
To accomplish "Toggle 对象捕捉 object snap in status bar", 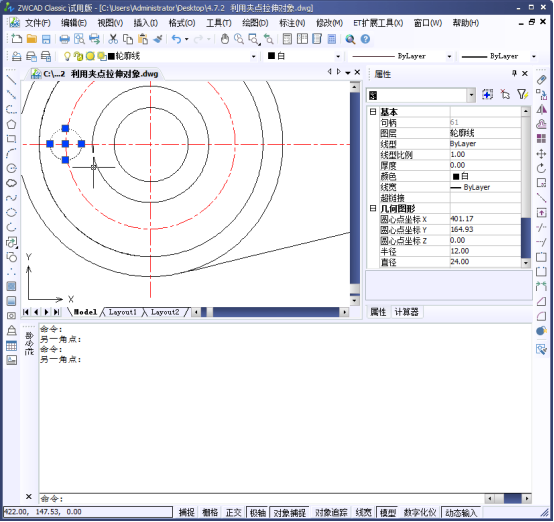I will tap(289, 512).
